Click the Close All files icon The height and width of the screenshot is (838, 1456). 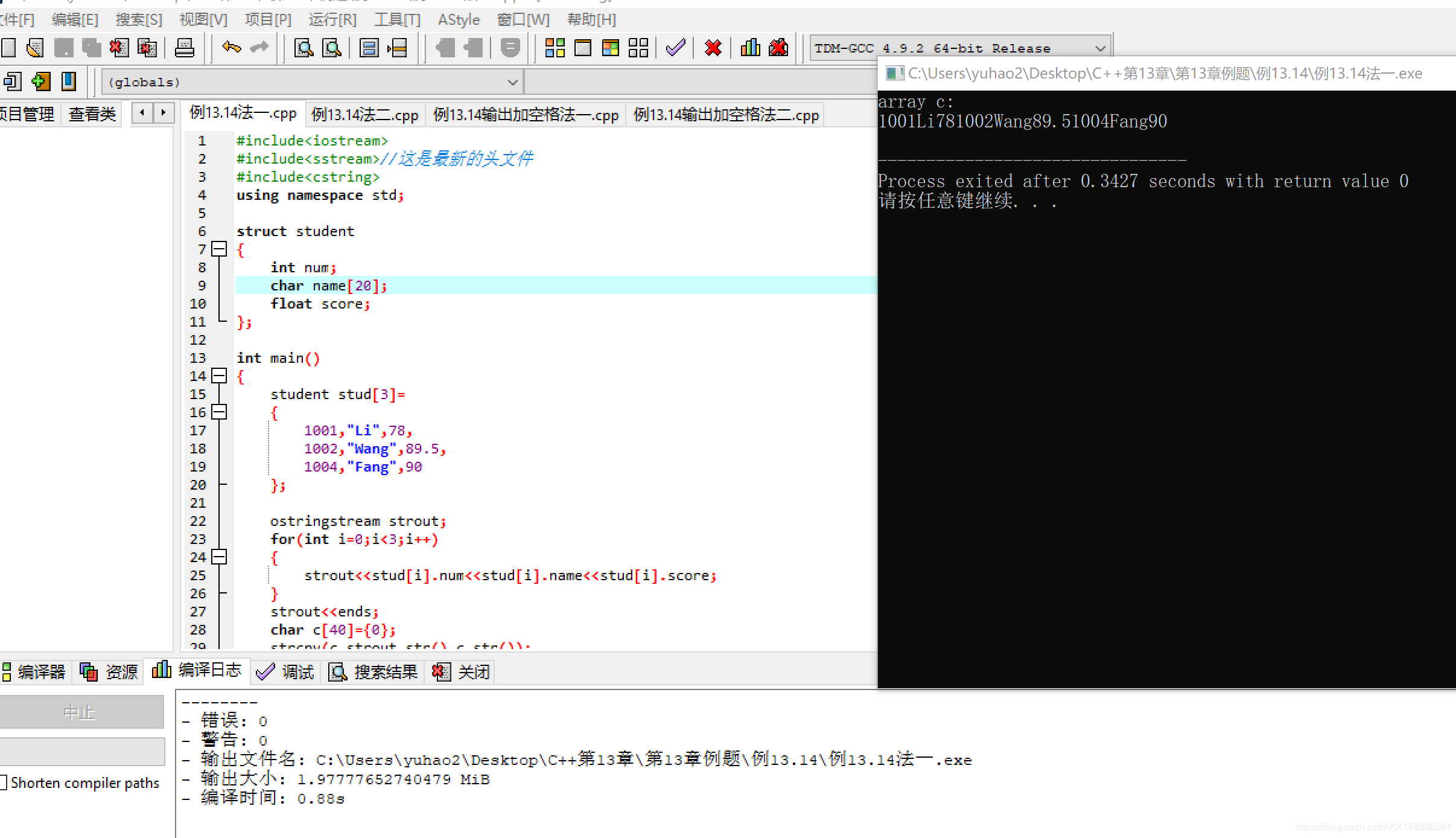tap(147, 48)
